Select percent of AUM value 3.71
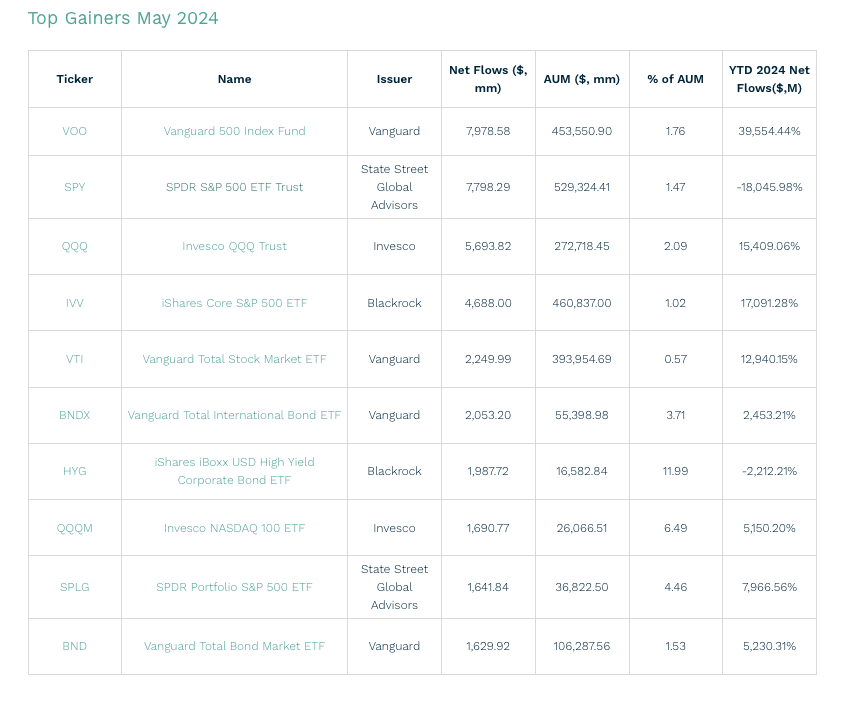 676,415
